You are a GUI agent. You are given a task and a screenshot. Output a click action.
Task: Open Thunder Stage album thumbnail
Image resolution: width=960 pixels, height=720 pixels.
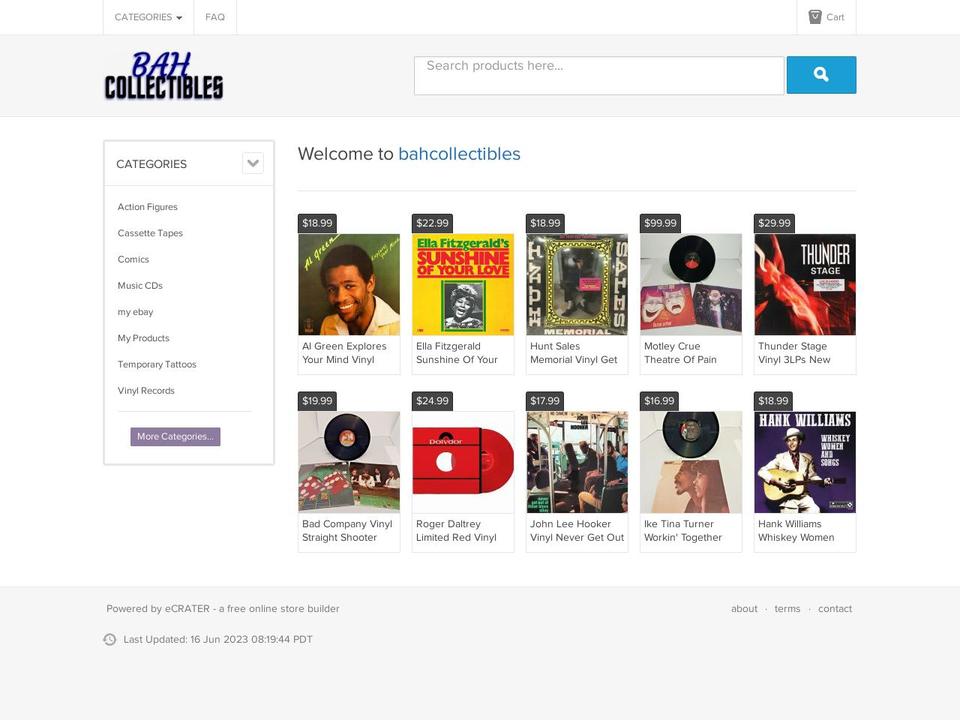805,285
